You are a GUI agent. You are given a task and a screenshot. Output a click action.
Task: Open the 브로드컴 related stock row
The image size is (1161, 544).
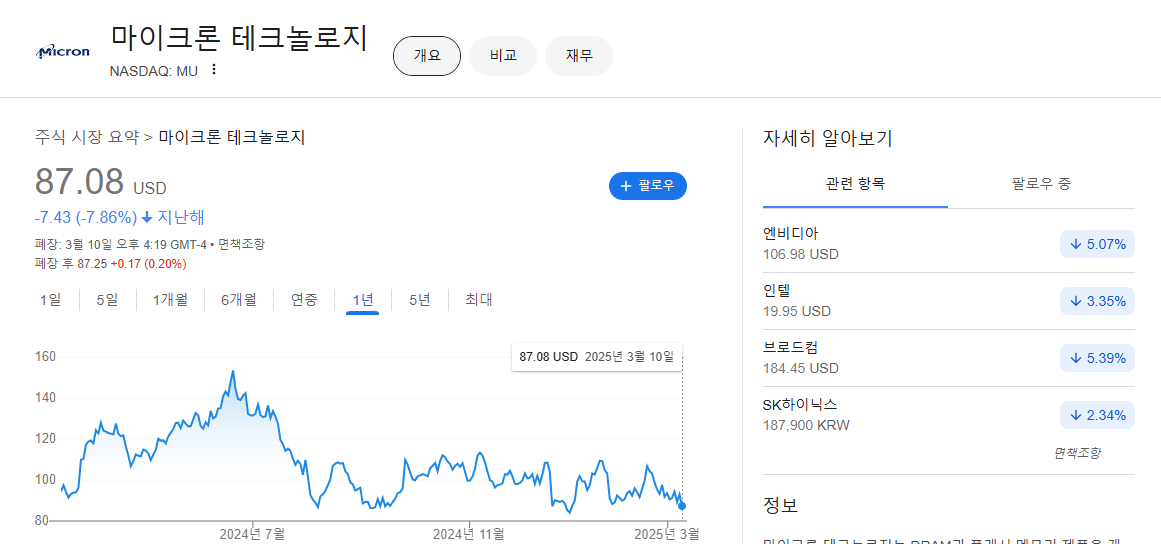pyautogui.click(x=948, y=357)
